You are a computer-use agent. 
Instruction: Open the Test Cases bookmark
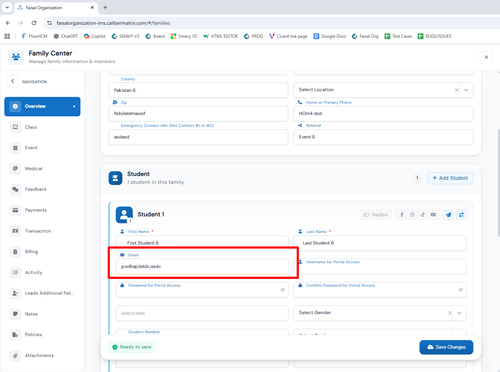pos(398,36)
